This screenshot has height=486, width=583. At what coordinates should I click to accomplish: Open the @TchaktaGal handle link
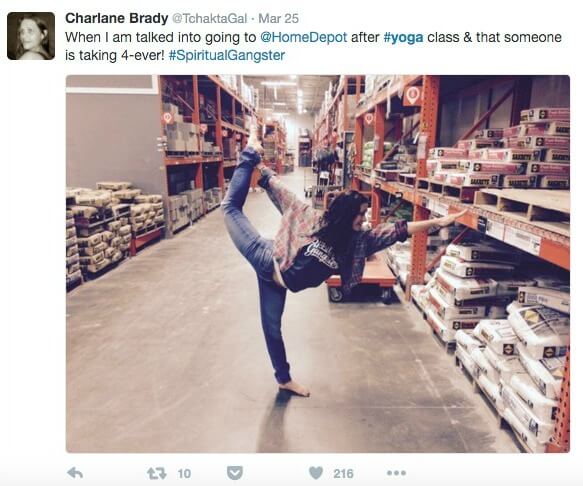click(209, 18)
